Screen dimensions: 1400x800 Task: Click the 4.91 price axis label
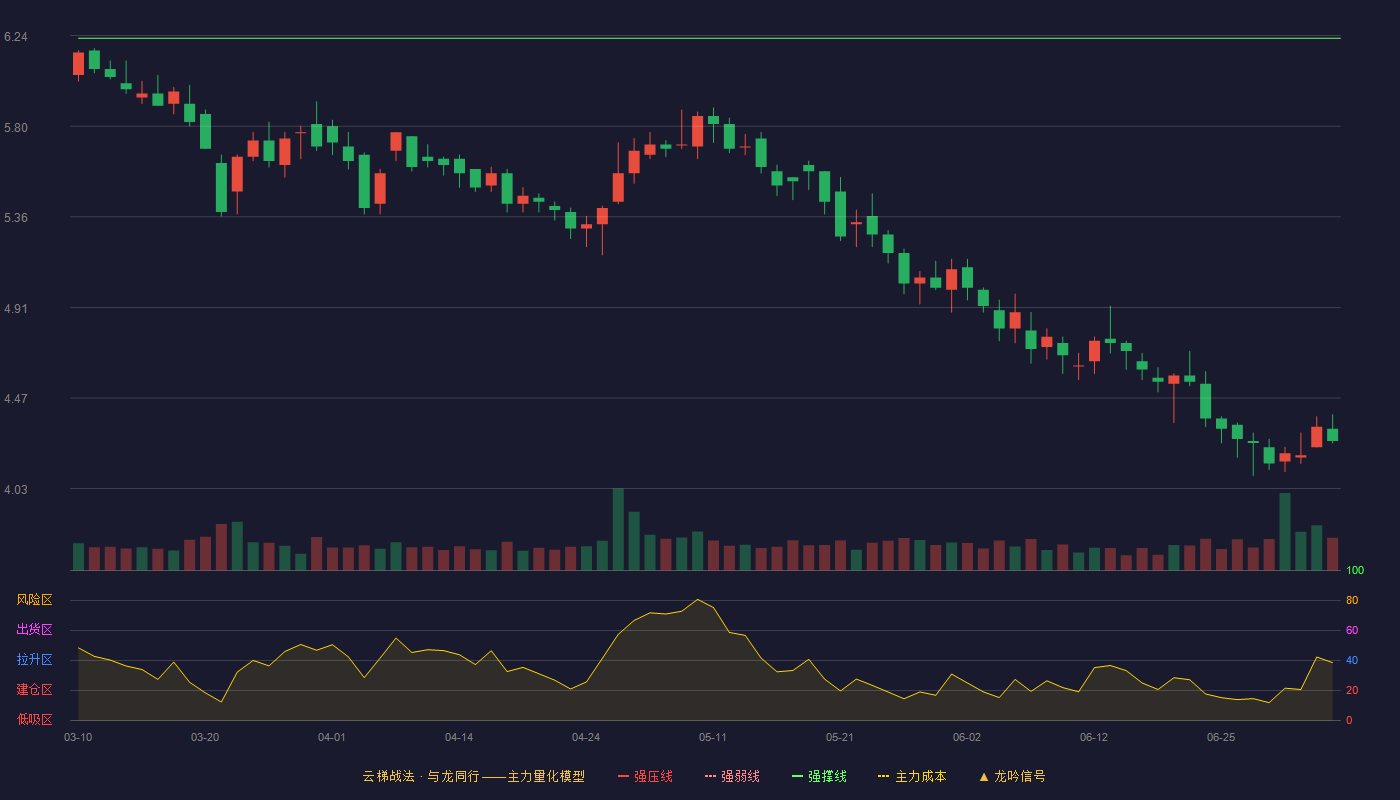click(16, 309)
